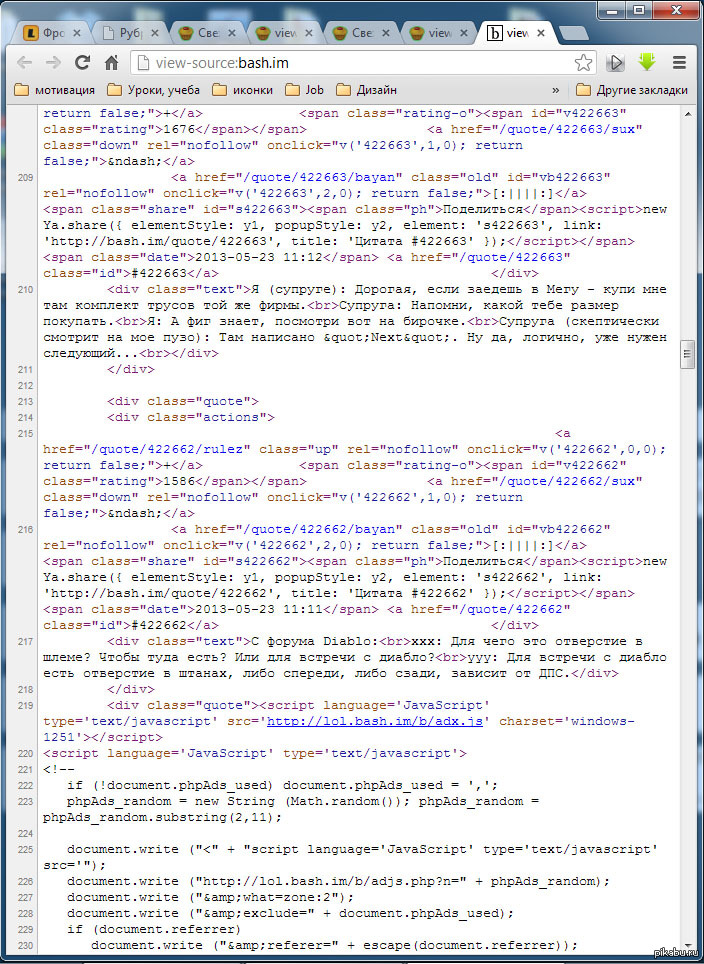Viewport: 704px width, 964px height.
Task: Open the Уроки, учеба bookmarks folder
Action: tap(154, 90)
